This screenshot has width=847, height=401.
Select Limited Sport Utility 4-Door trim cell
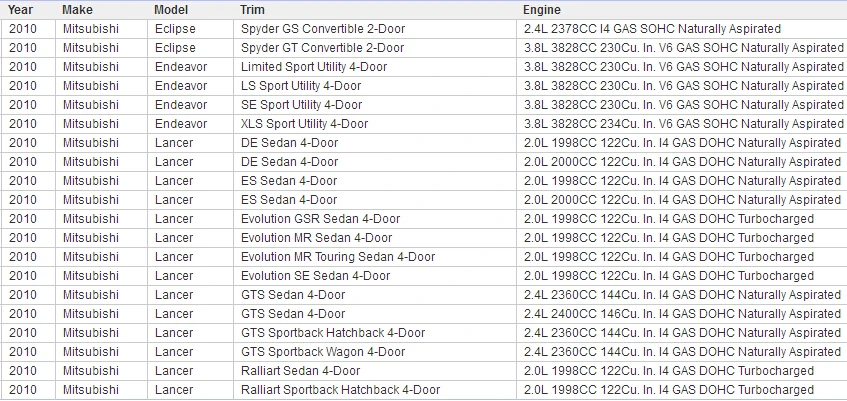pos(375,67)
